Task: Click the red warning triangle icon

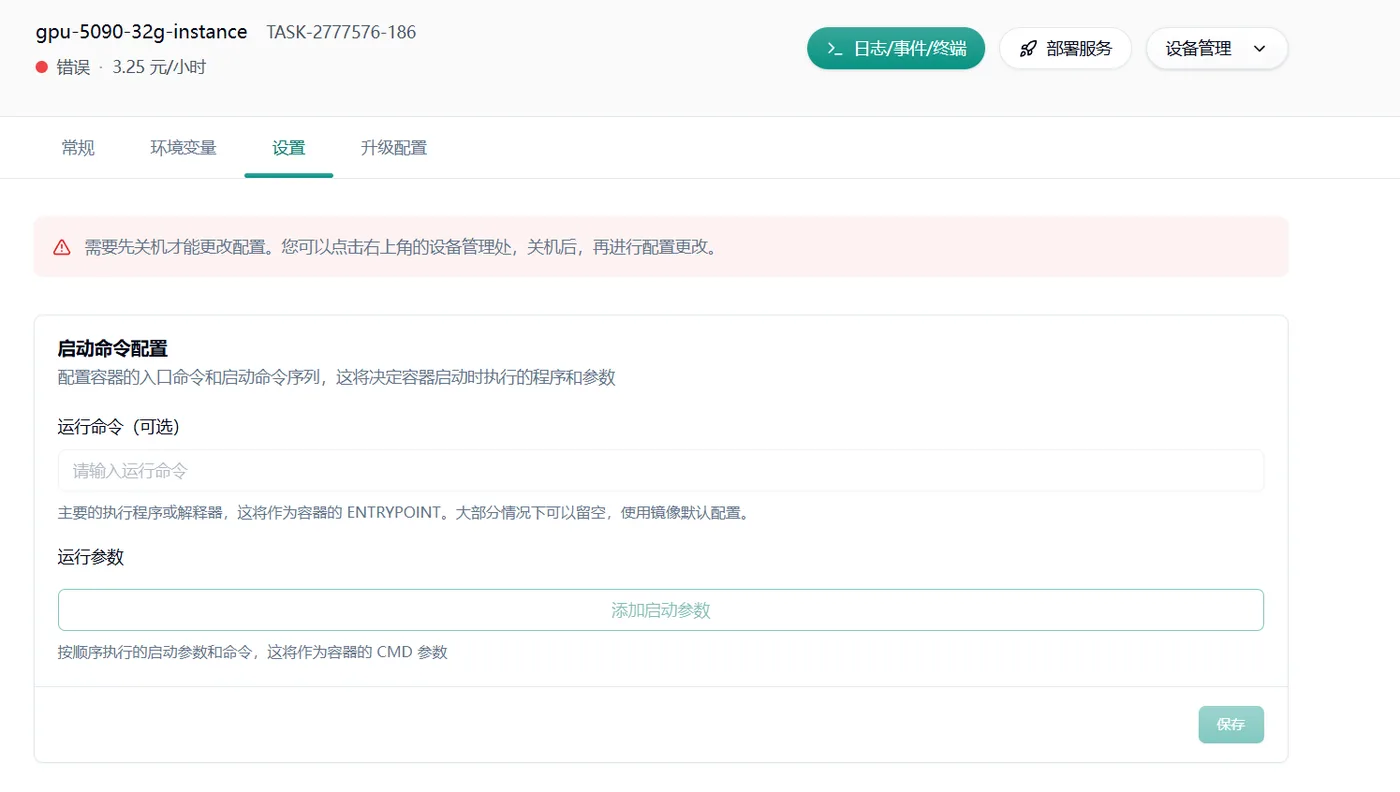Action: tap(62, 247)
